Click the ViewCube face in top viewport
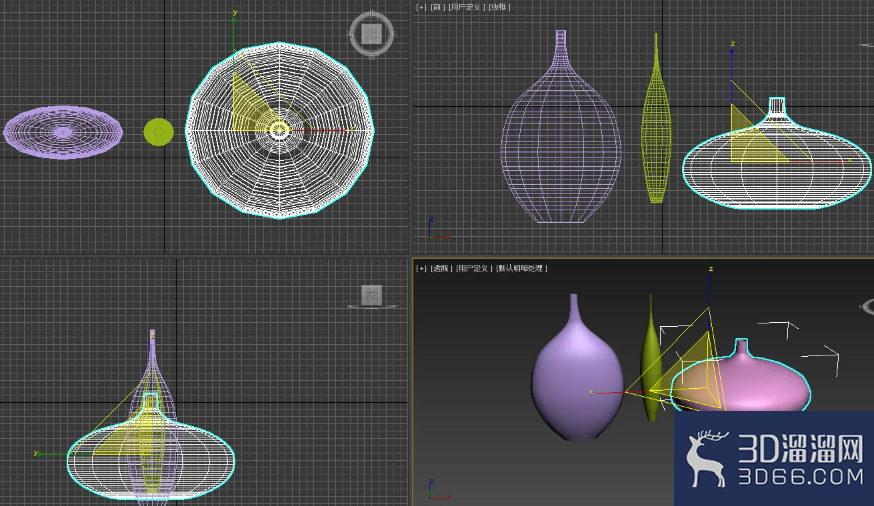Viewport: 874px width, 506px height. pos(371,33)
